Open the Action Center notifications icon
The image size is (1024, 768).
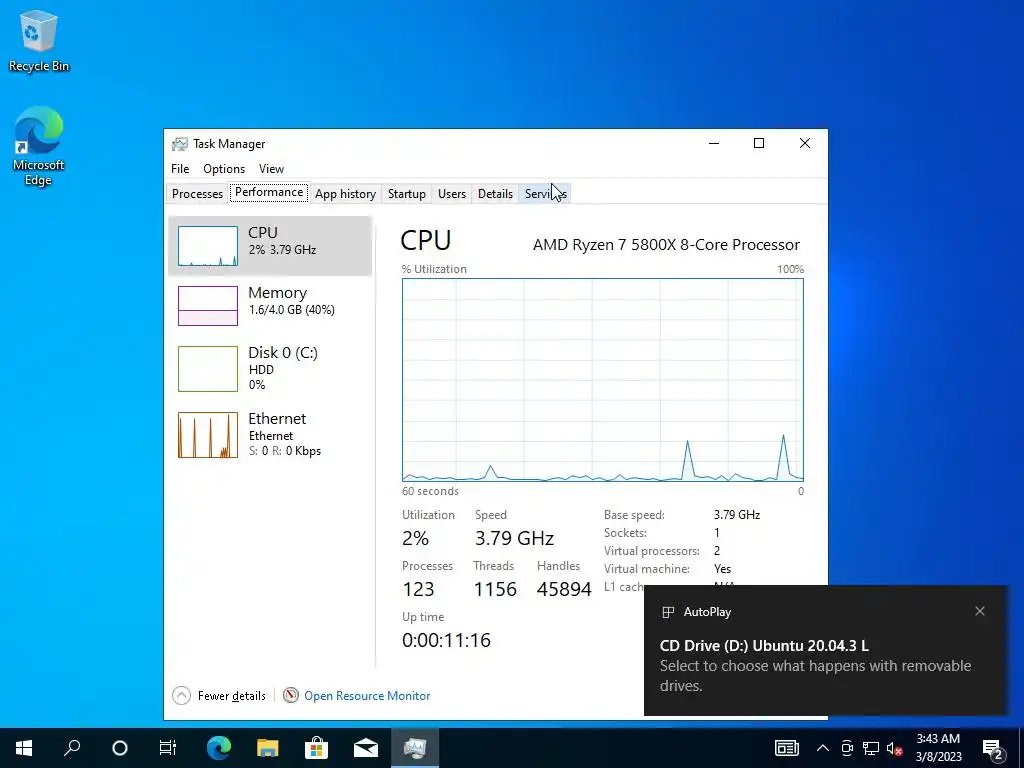(993, 748)
